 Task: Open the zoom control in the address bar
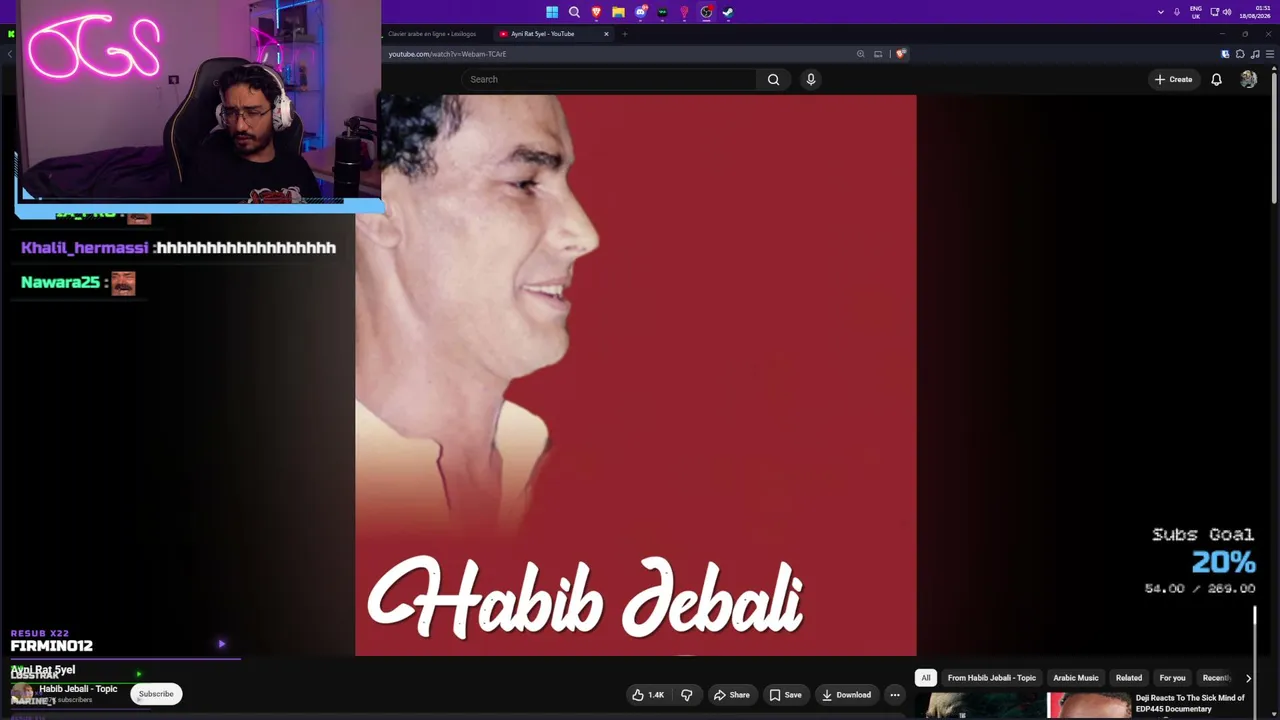point(860,54)
